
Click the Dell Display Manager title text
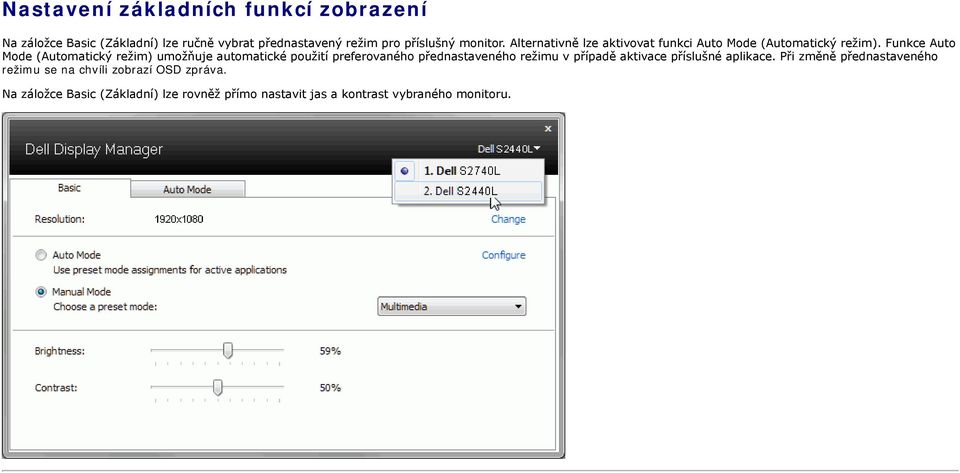tap(94, 150)
